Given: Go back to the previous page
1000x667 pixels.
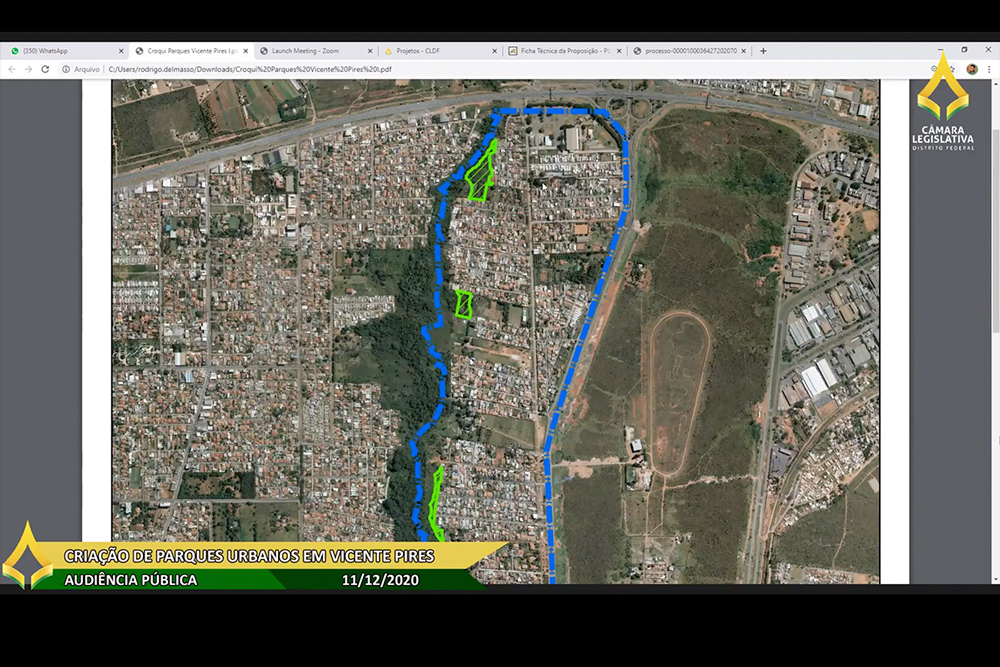Looking at the screenshot, I should coord(11,69).
